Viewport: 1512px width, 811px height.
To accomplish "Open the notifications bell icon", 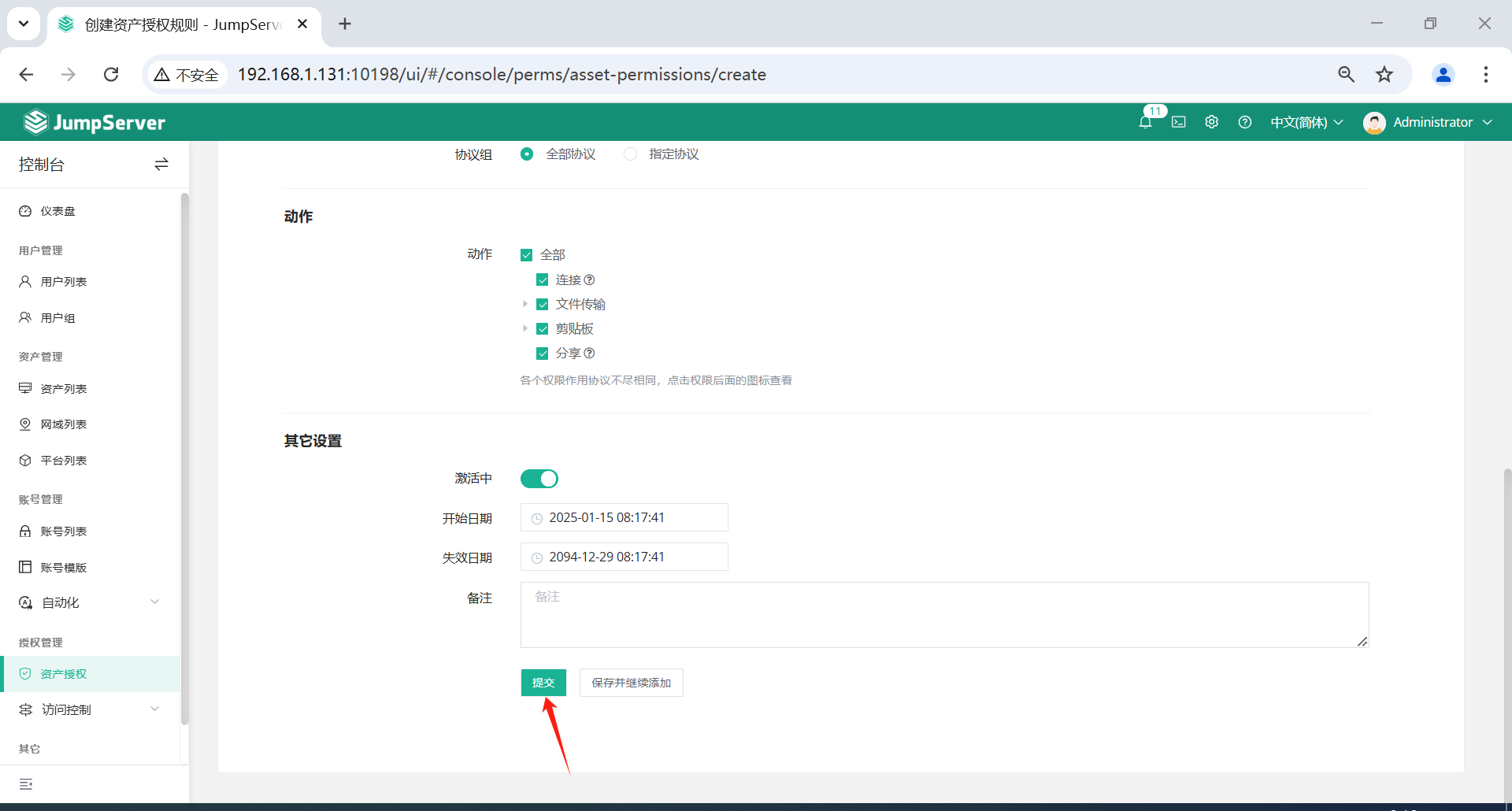I will click(x=1145, y=122).
